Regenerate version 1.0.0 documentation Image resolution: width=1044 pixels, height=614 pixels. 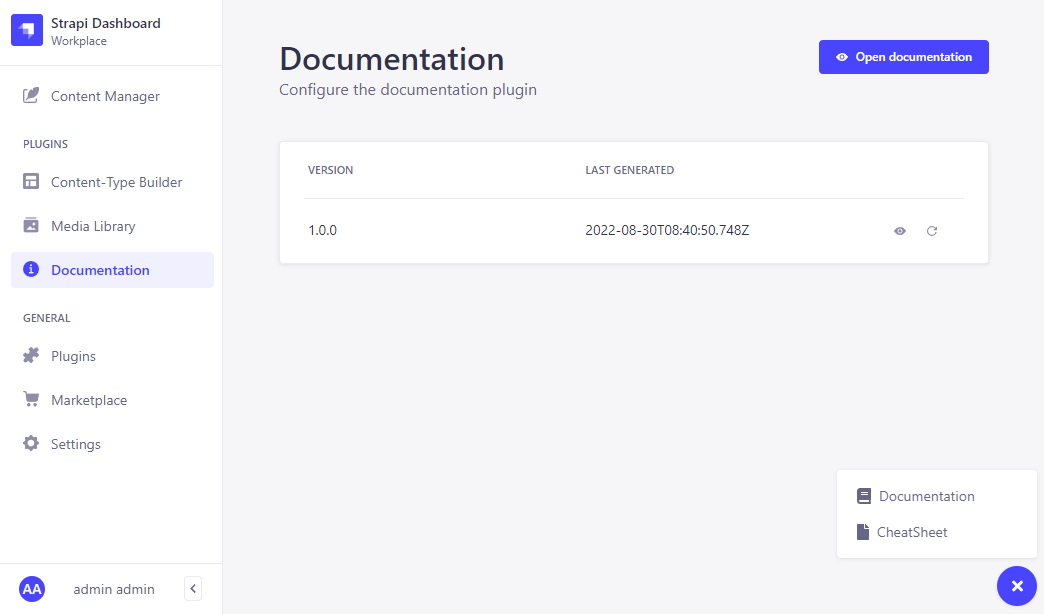pos(931,231)
